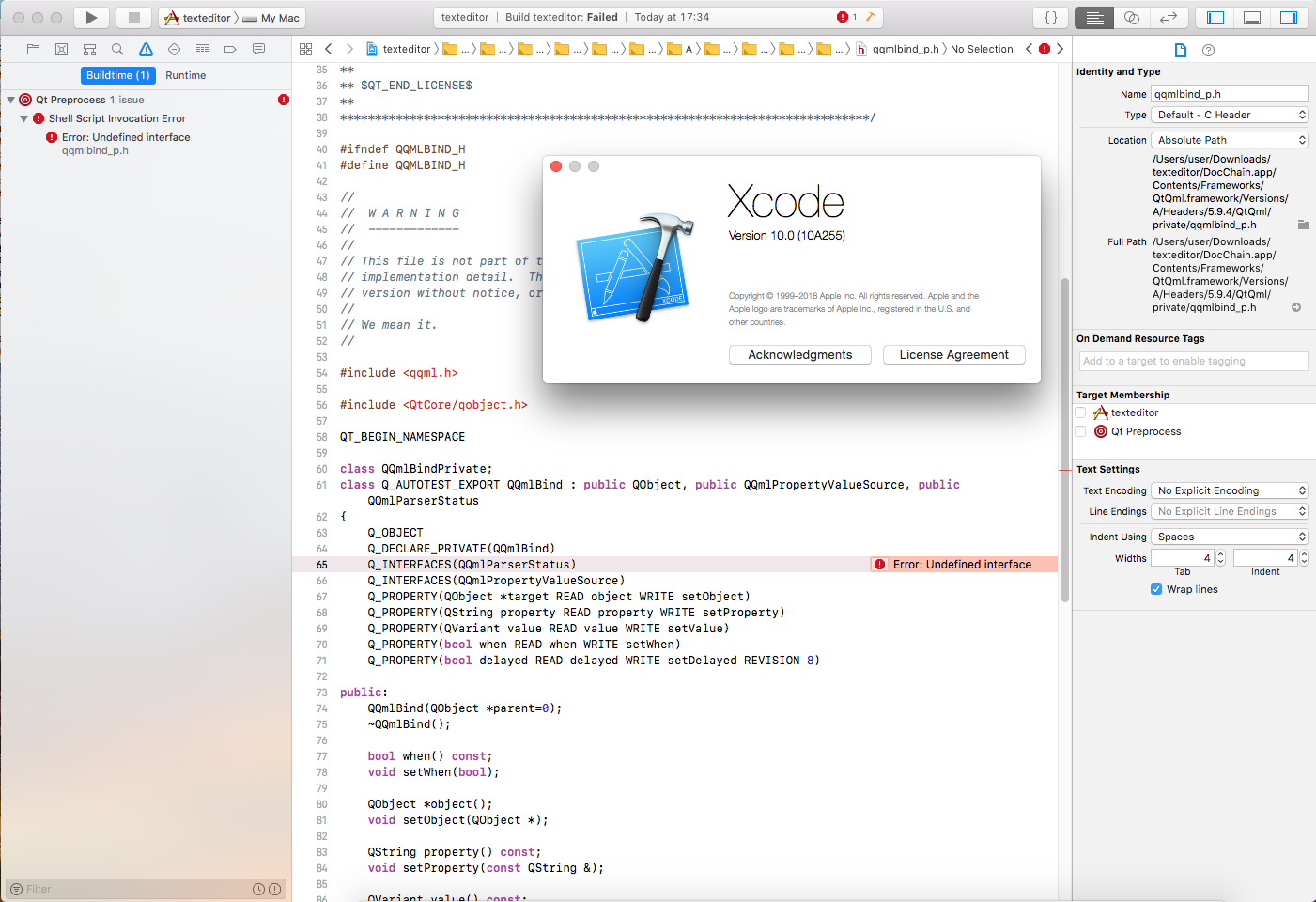Switch to the Assistant editor
Viewport: 1316px width, 902px height.
click(x=1132, y=17)
